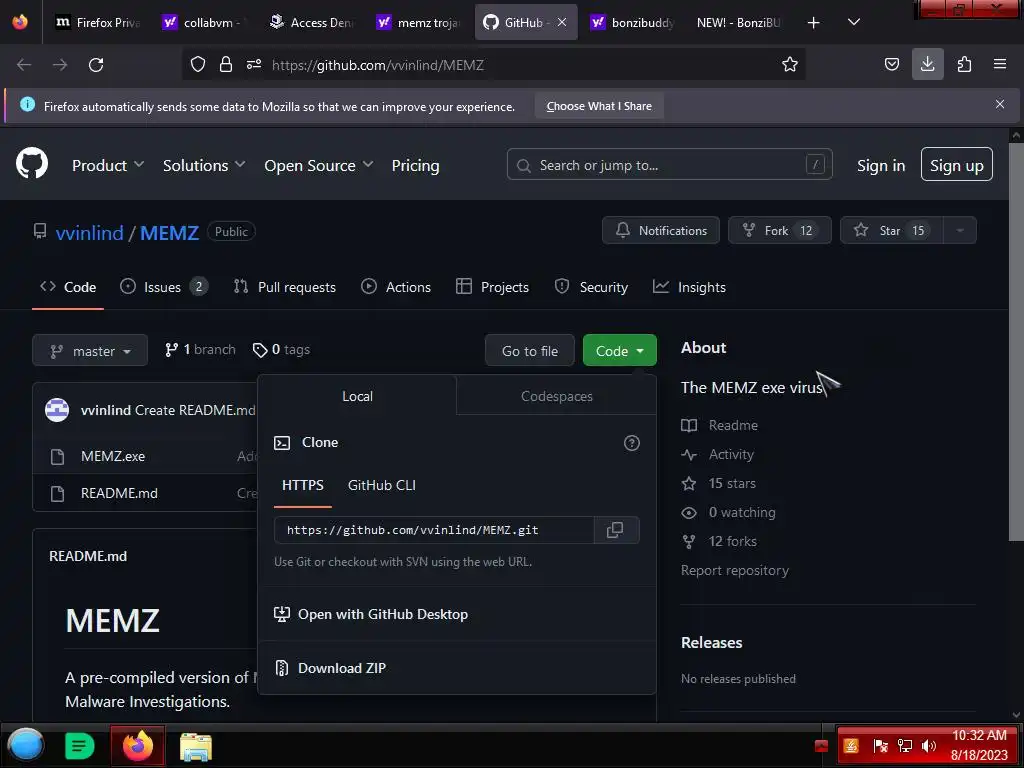Open the Insights tab
Viewport: 1024px width, 768px height.
coord(689,287)
